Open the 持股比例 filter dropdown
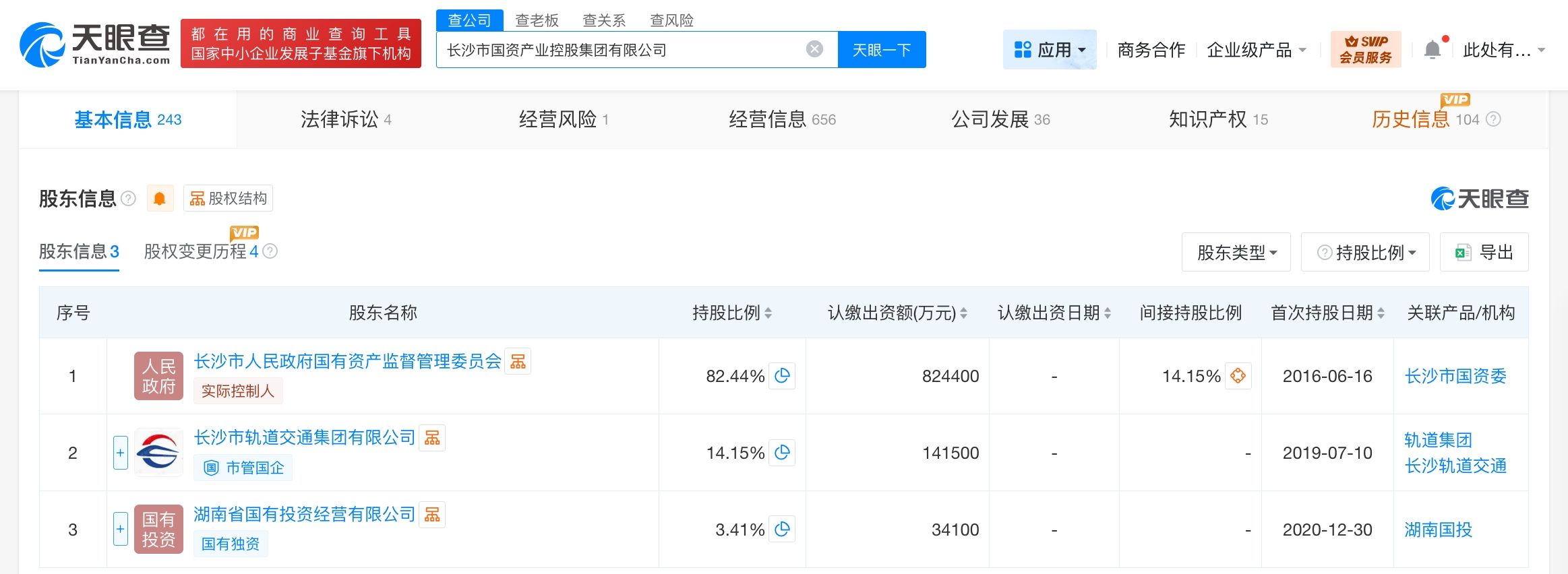The image size is (1568, 574). (x=1365, y=253)
